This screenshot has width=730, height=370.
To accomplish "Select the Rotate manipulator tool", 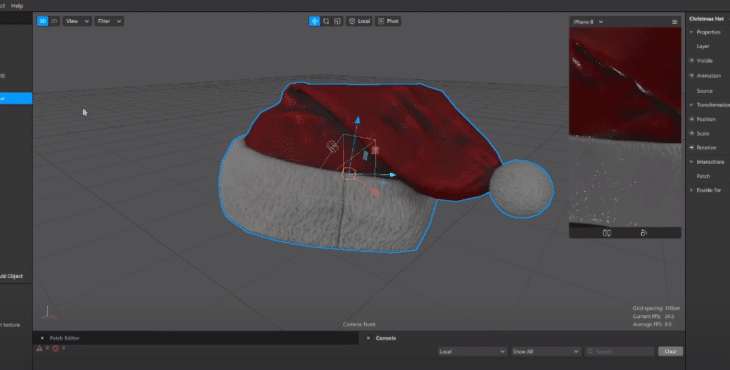I will pos(326,21).
